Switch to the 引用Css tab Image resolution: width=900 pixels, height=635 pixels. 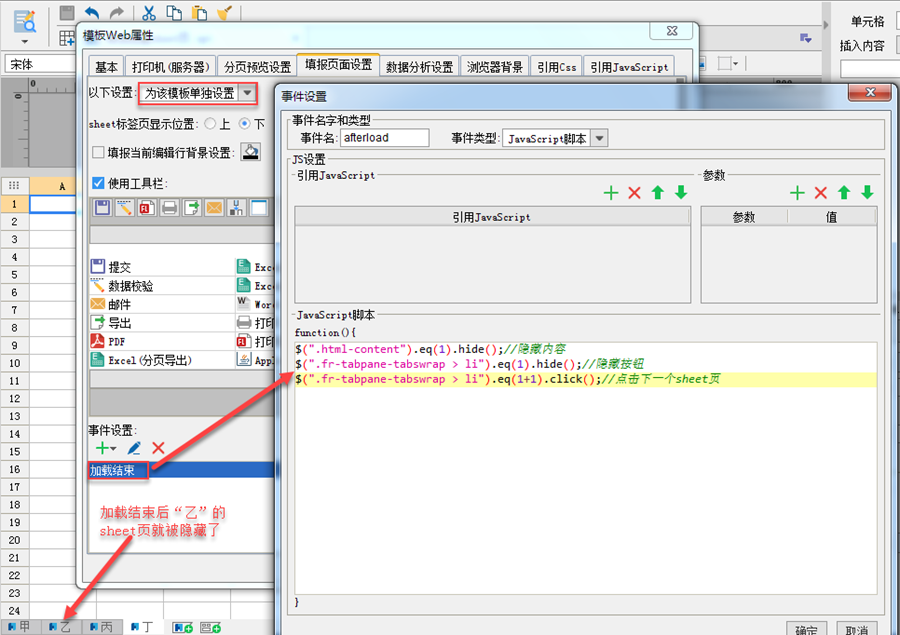[x=556, y=67]
